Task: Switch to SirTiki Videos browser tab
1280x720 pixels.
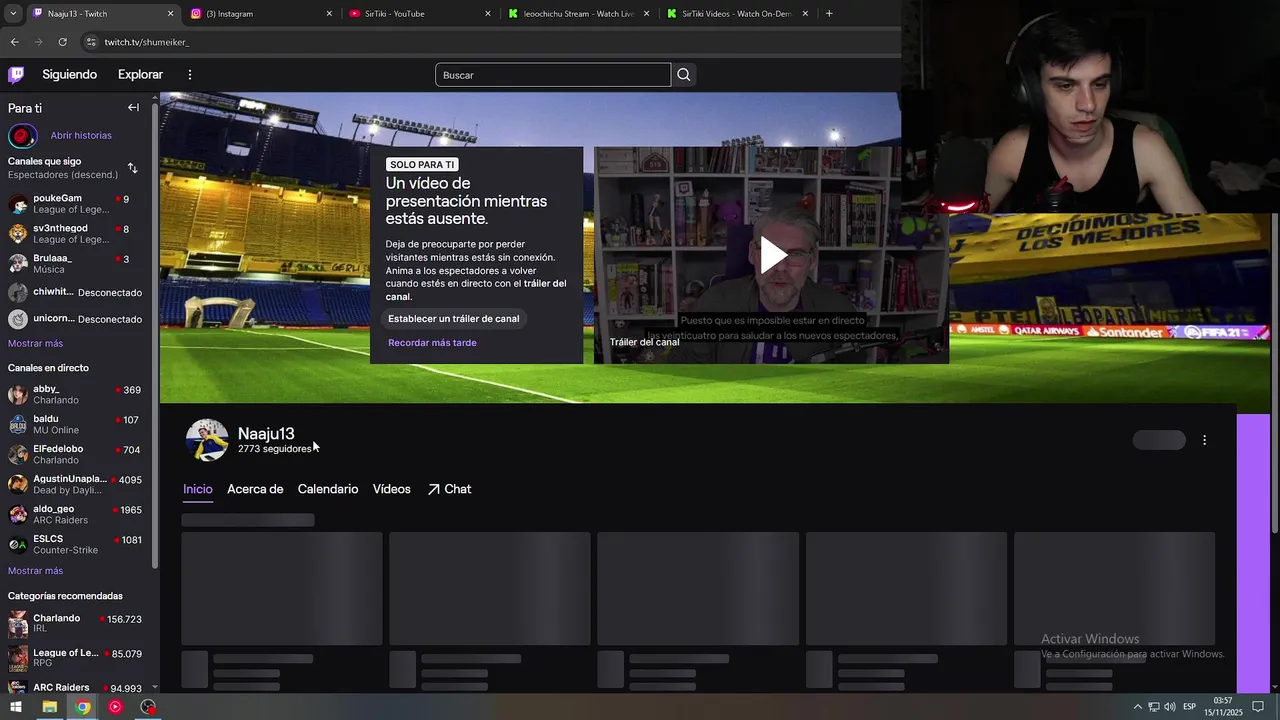Action: click(737, 13)
